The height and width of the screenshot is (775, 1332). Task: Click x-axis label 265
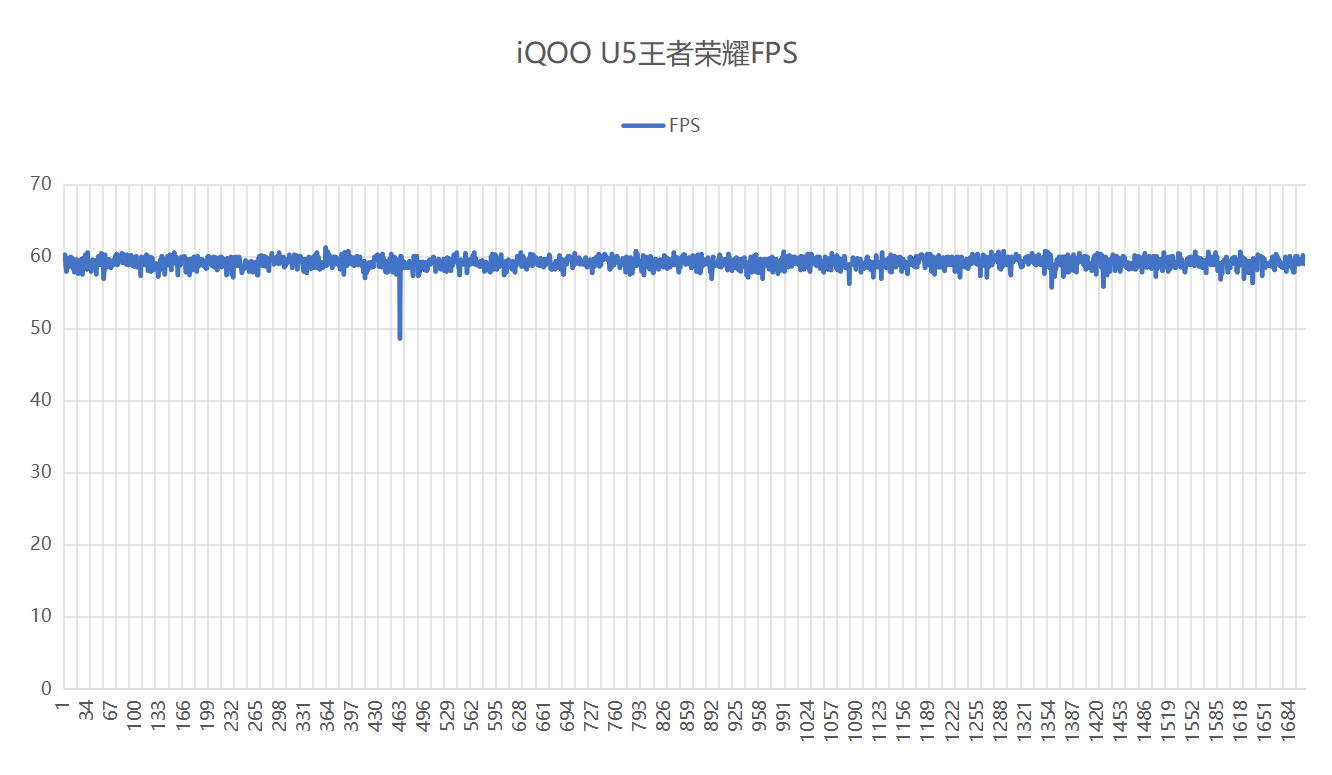pos(256,716)
